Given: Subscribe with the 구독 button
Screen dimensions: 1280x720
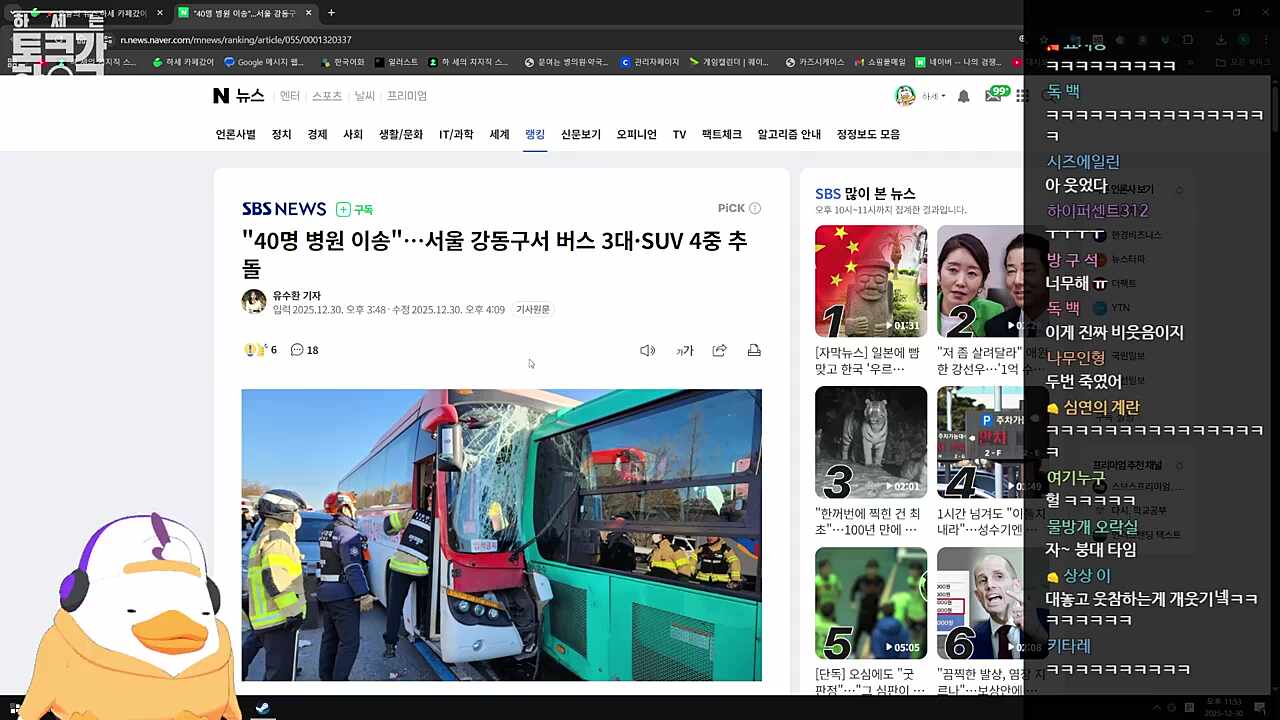Looking at the screenshot, I should point(355,209).
